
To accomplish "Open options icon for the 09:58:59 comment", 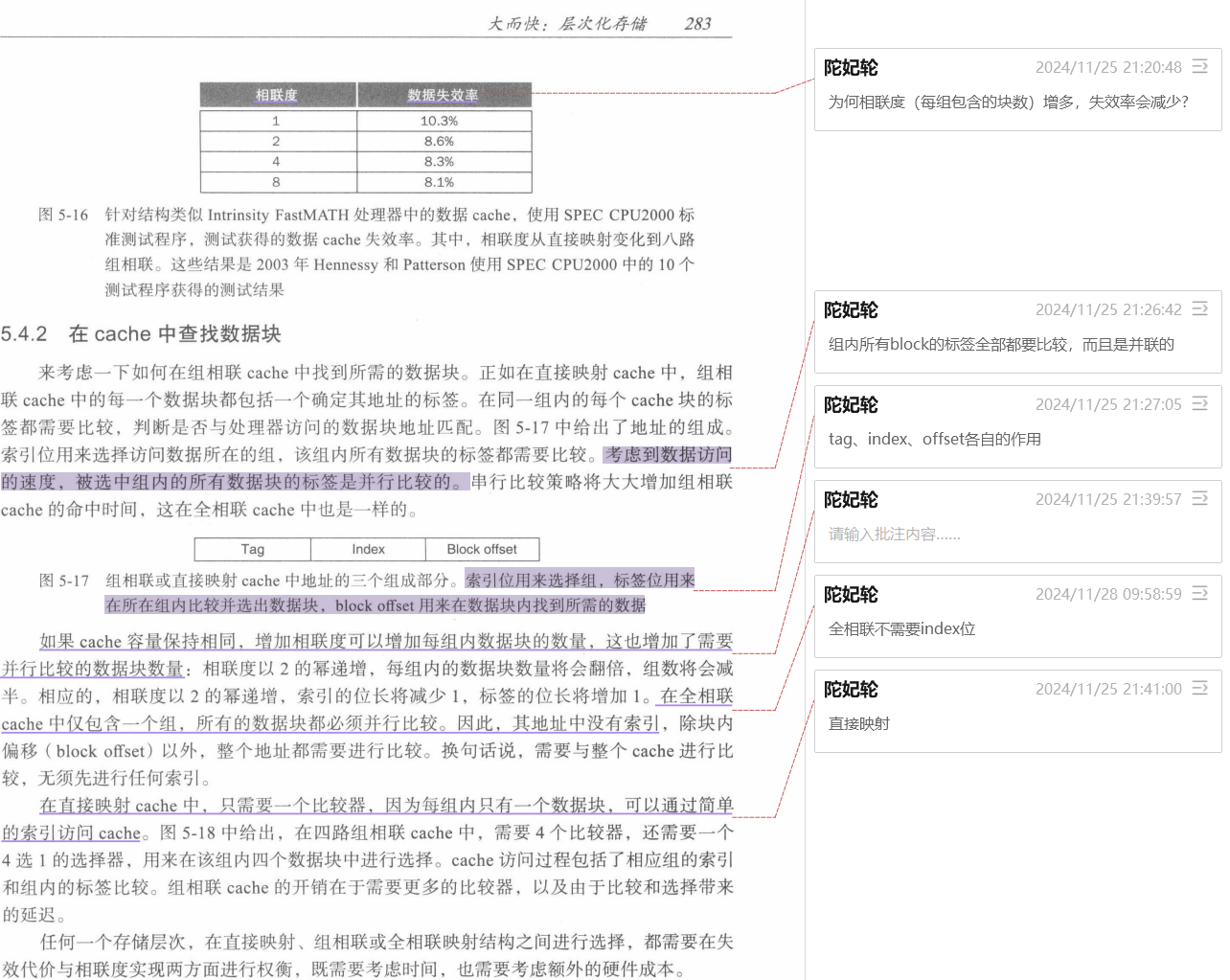I will [x=1199, y=594].
